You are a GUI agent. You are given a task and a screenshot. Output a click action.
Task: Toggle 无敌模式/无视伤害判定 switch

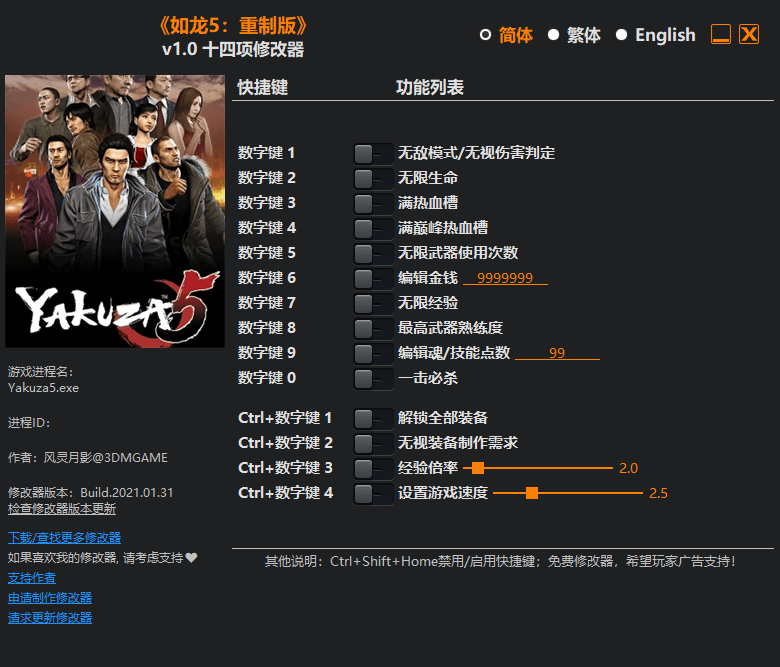(x=373, y=154)
